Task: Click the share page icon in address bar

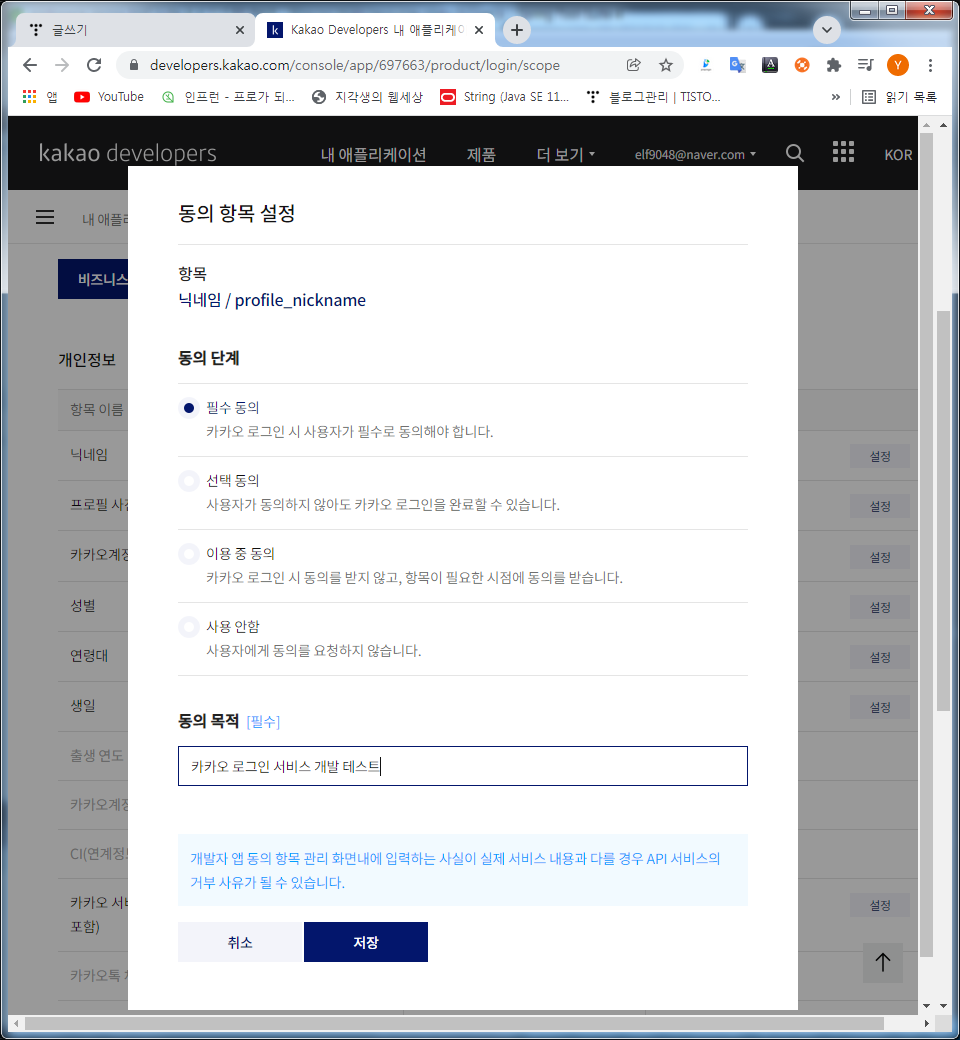Action: 634,65
